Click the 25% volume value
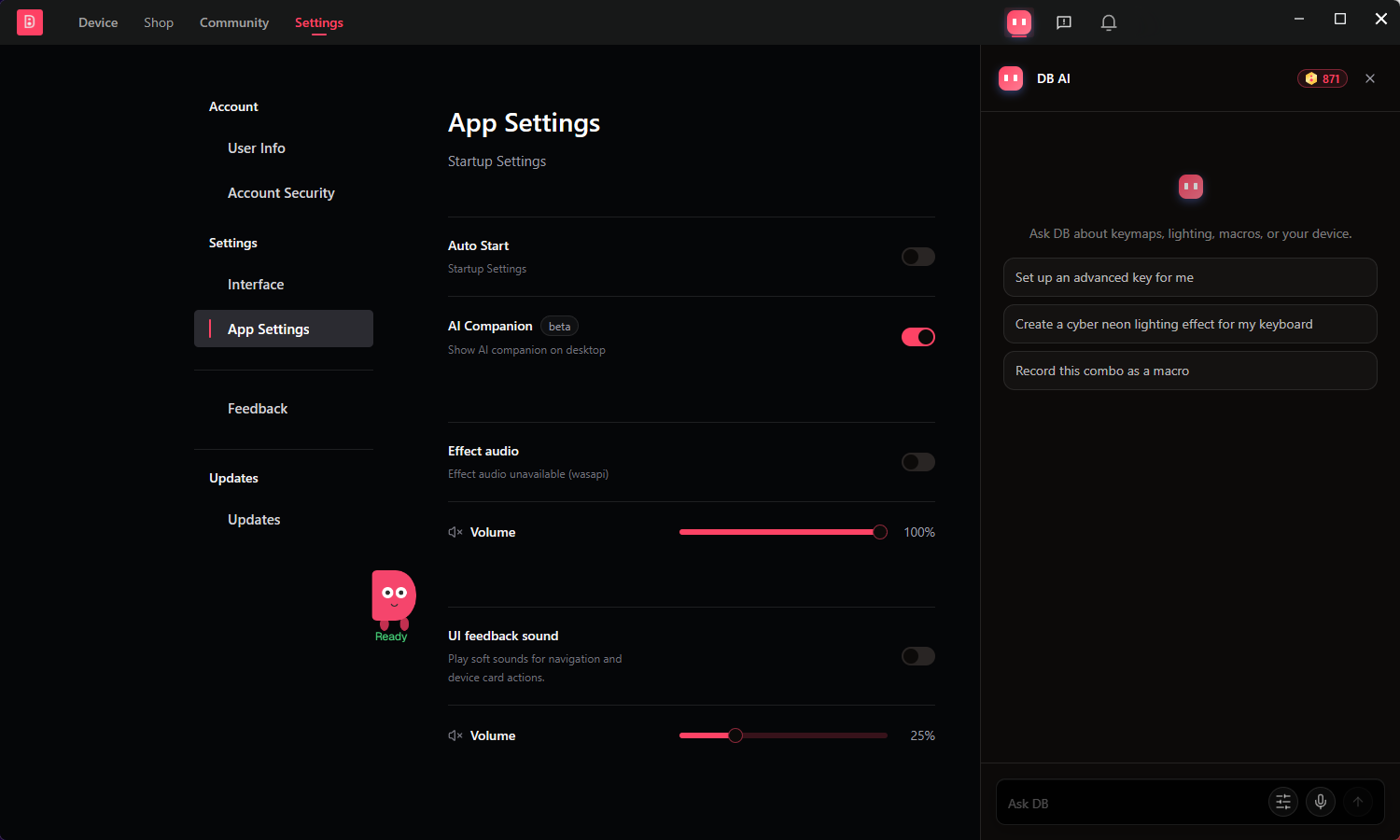This screenshot has height=840, width=1400. tap(922, 735)
